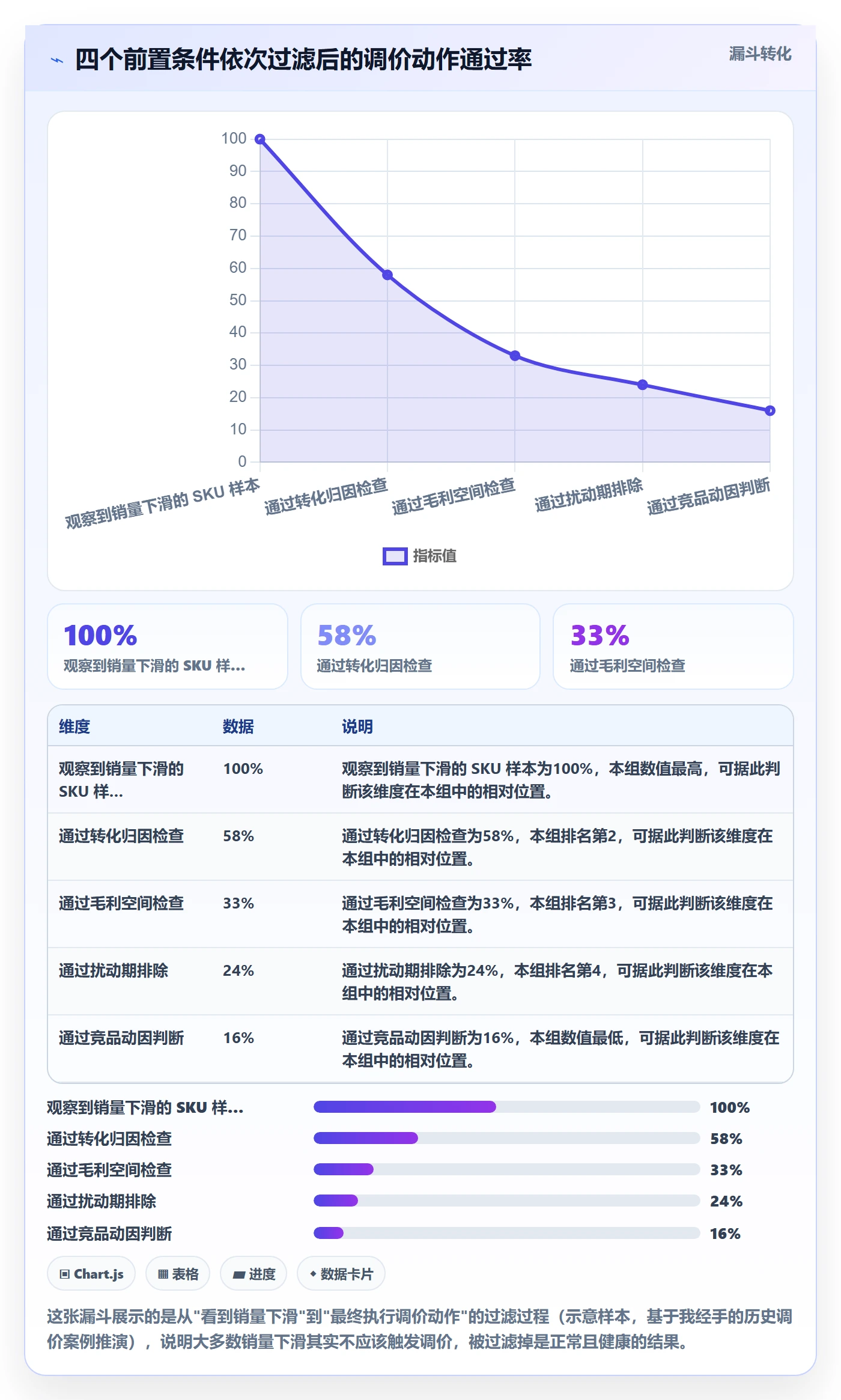
Task: Click the 漏斗转化 tag in the header
Action: coord(760,54)
